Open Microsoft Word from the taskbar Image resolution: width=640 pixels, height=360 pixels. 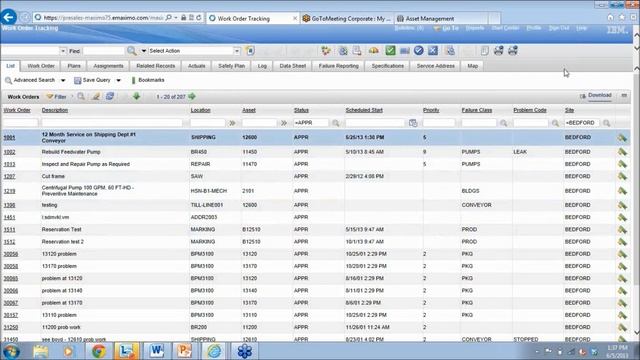tap(157, 351)
